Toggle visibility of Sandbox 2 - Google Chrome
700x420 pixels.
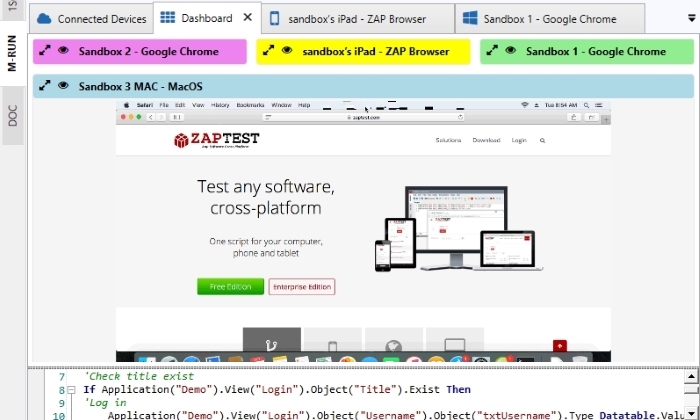pyautogui.click(x=63, y=50)
